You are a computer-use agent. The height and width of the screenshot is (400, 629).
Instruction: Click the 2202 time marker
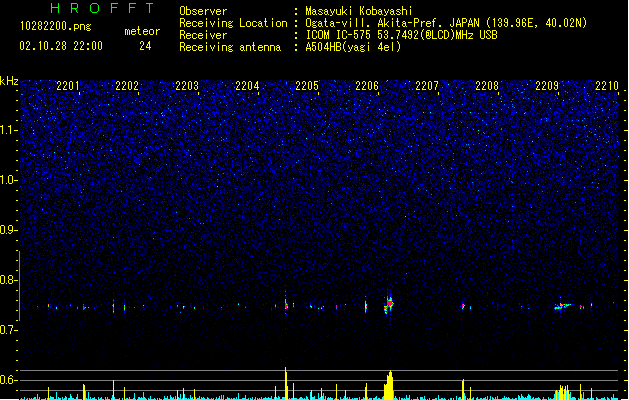(127, 85)
